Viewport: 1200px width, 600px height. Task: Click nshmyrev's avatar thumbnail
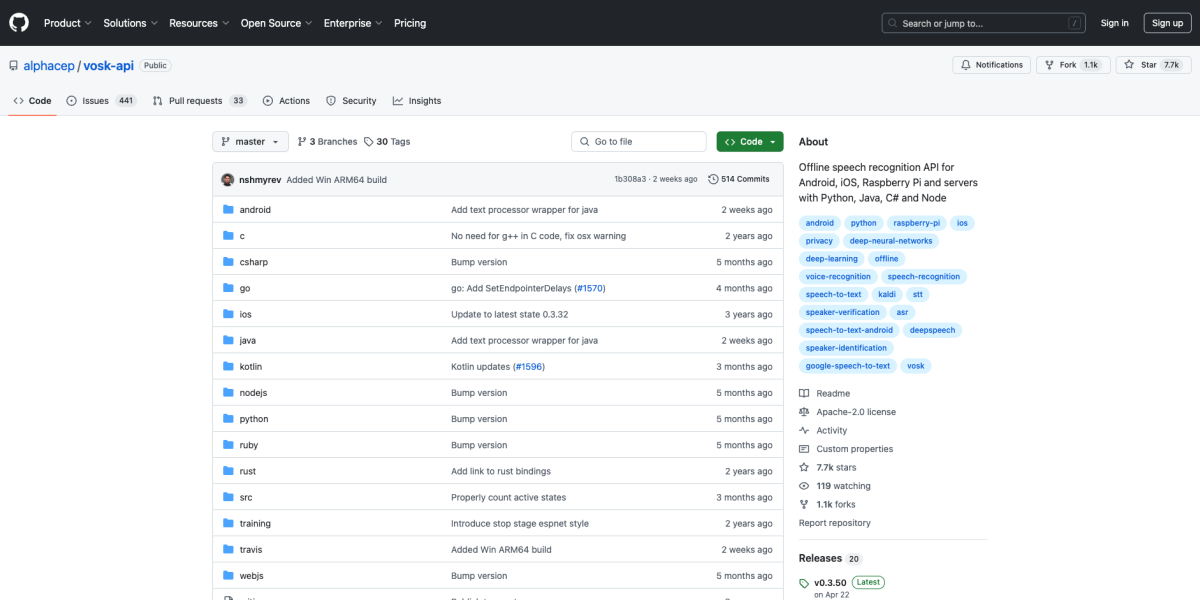[228, 180]
